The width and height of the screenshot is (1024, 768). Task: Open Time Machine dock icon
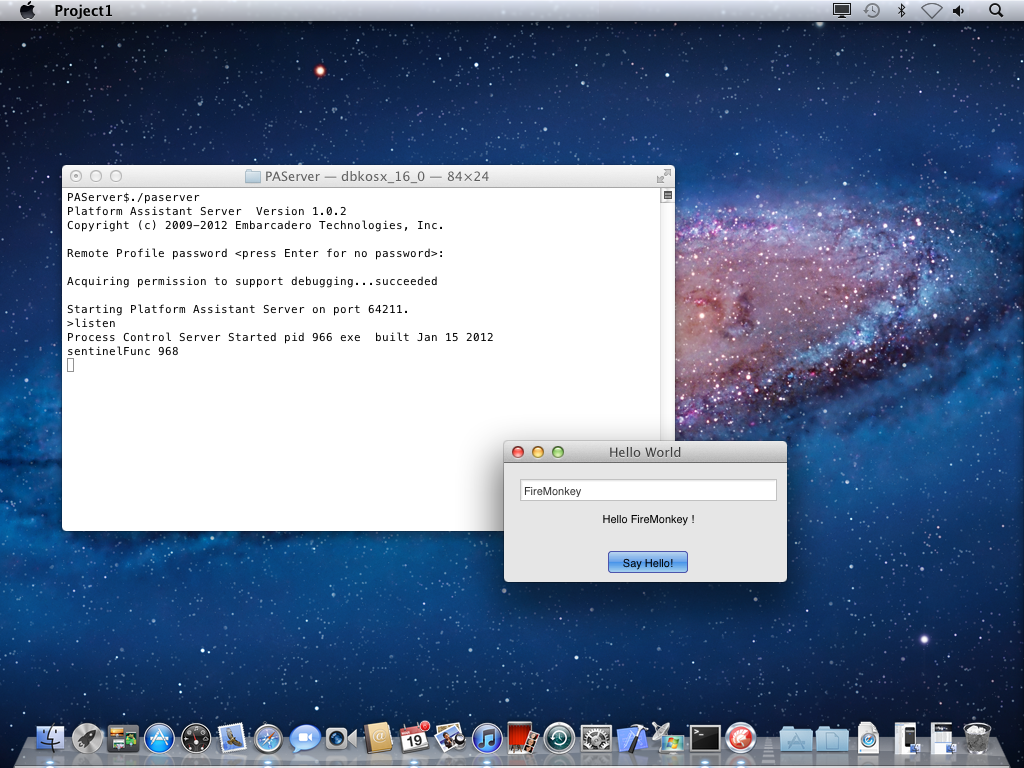click(x=560, y=739)
